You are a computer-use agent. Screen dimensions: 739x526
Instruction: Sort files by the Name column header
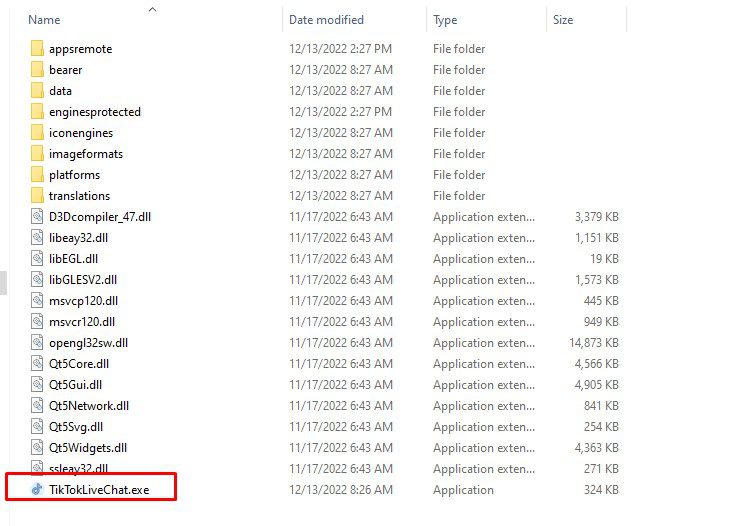click(x=44, y=20)
